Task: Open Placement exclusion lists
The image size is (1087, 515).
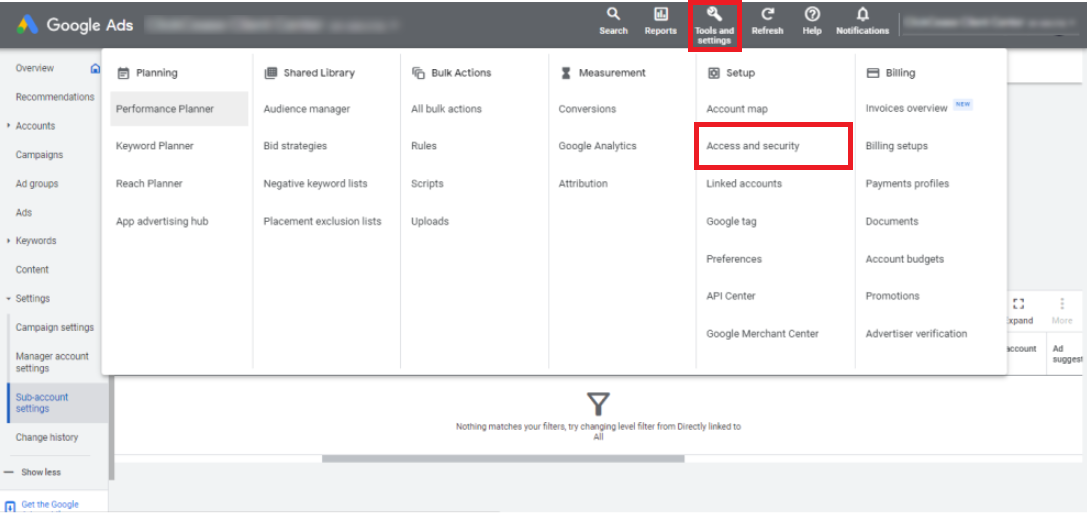Action: [322, 221]
